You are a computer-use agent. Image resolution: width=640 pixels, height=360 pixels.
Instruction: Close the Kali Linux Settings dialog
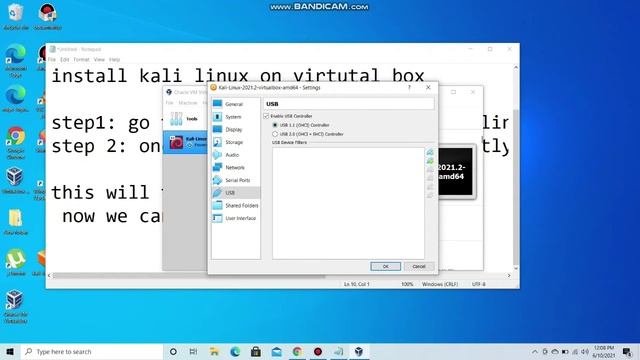[x=428, y=87]
